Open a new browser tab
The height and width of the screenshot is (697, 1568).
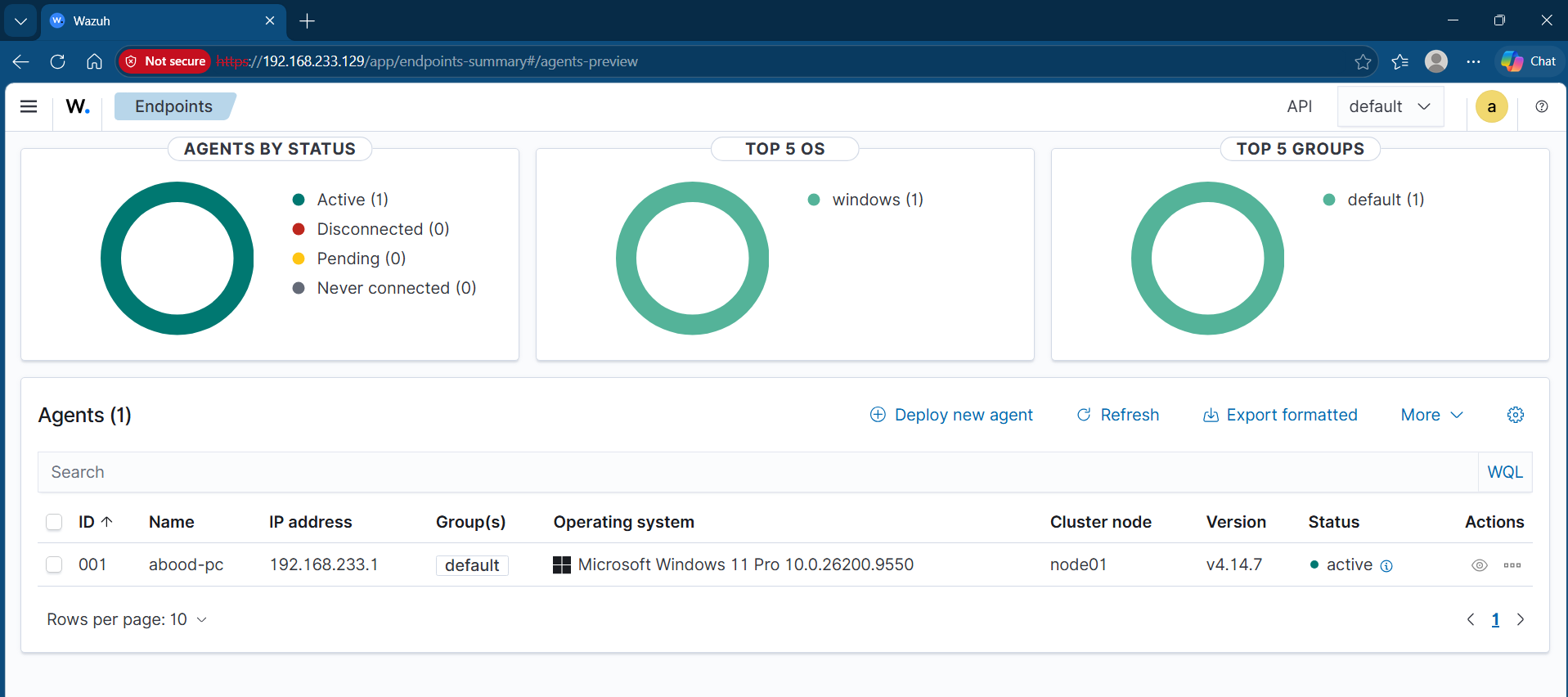click(308, 20)
